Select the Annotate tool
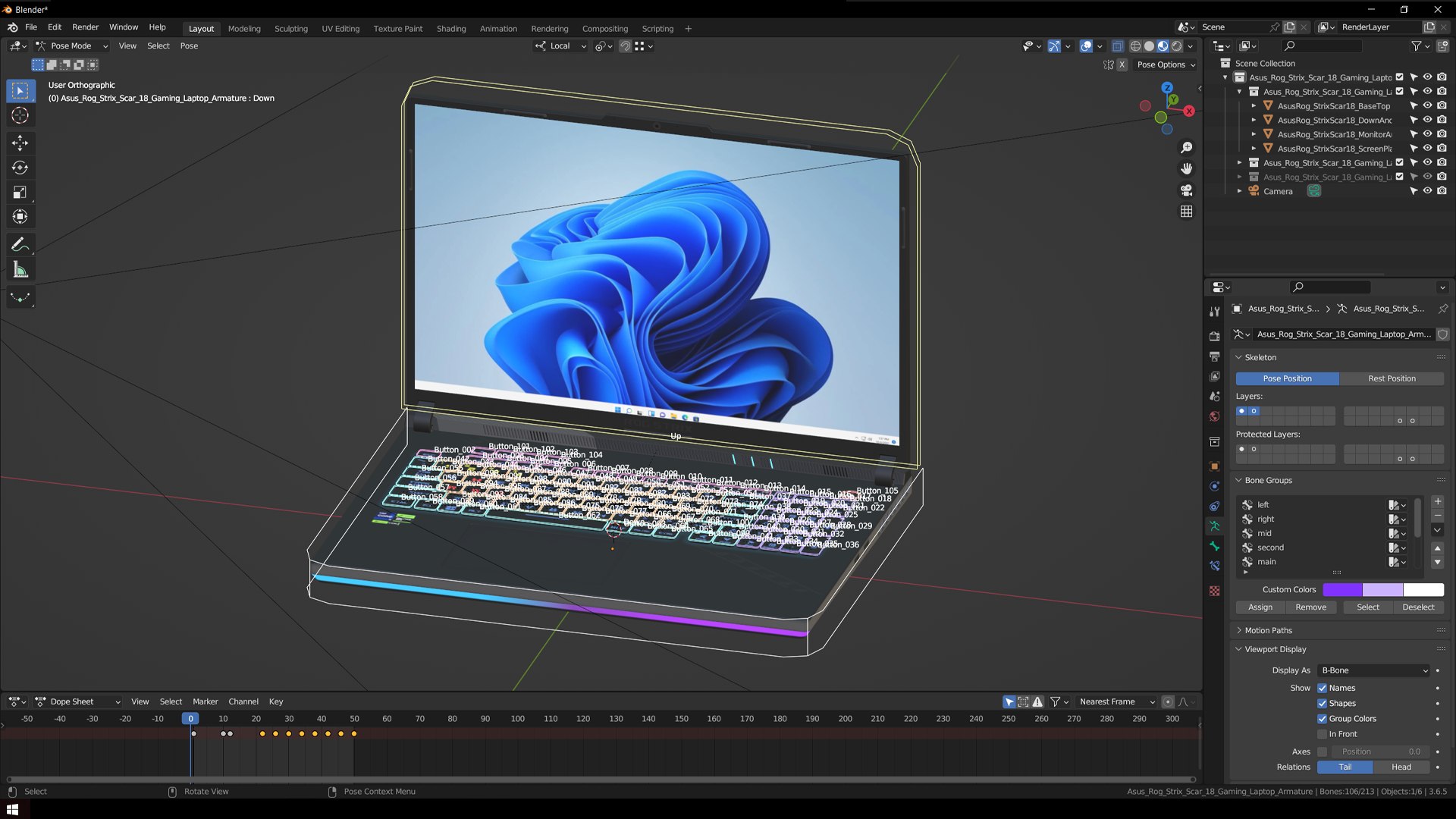Viewport: 1456px width, 819px height. point(20,244)
